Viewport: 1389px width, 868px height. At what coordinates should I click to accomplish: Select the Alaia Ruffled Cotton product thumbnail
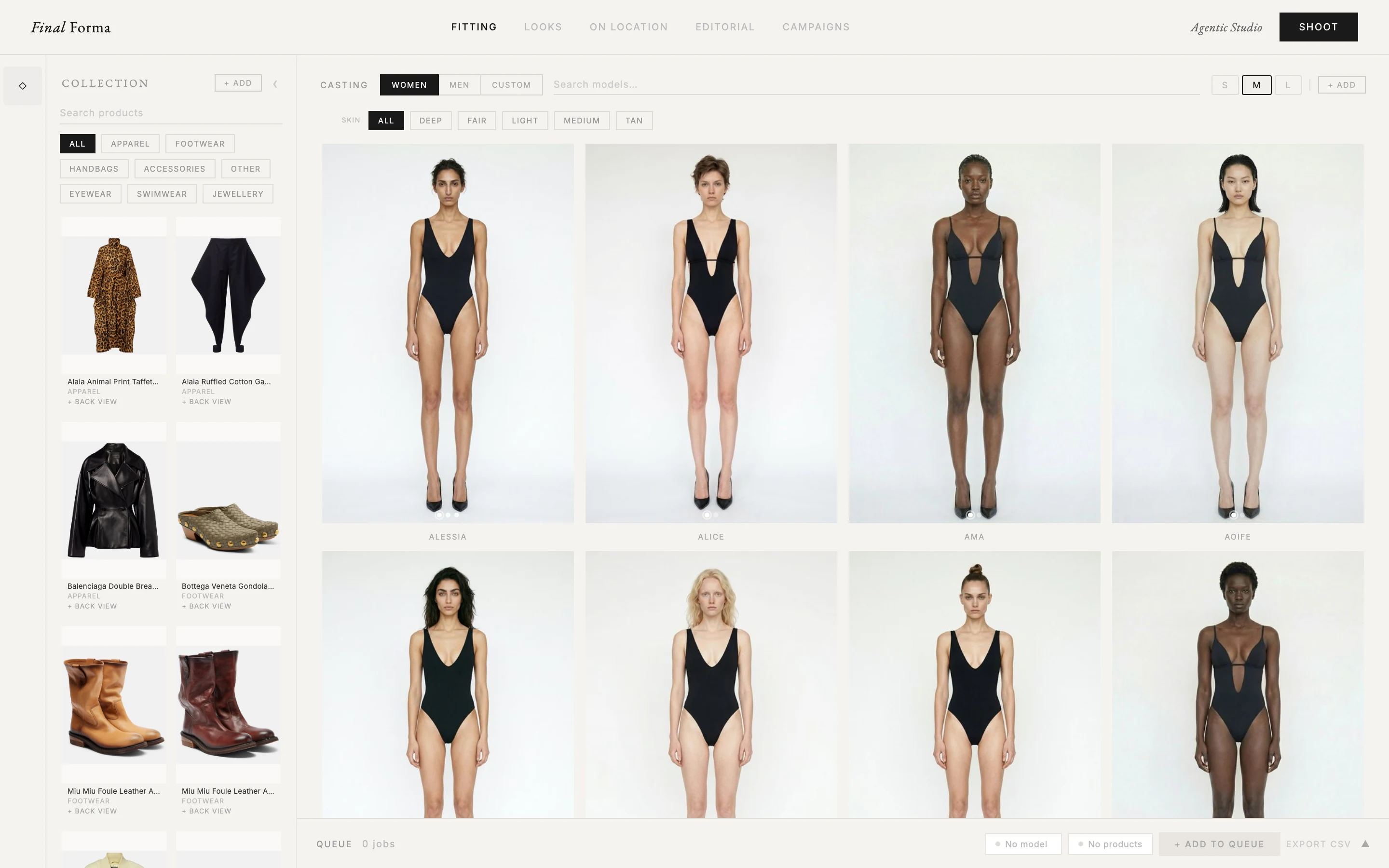click(229, 295)
